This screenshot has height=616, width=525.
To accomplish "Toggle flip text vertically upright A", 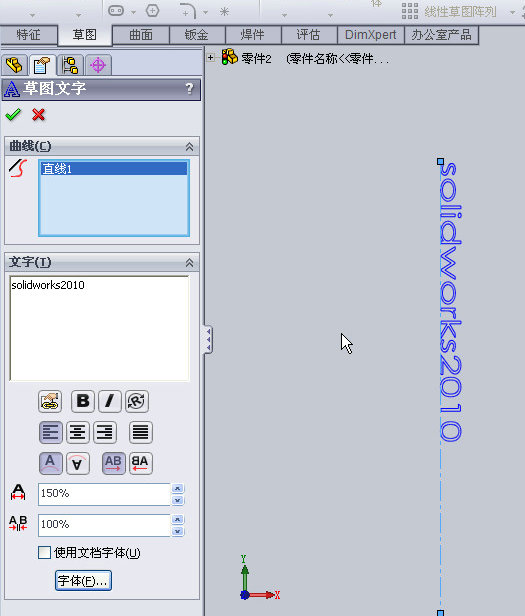I will [51, 464].
